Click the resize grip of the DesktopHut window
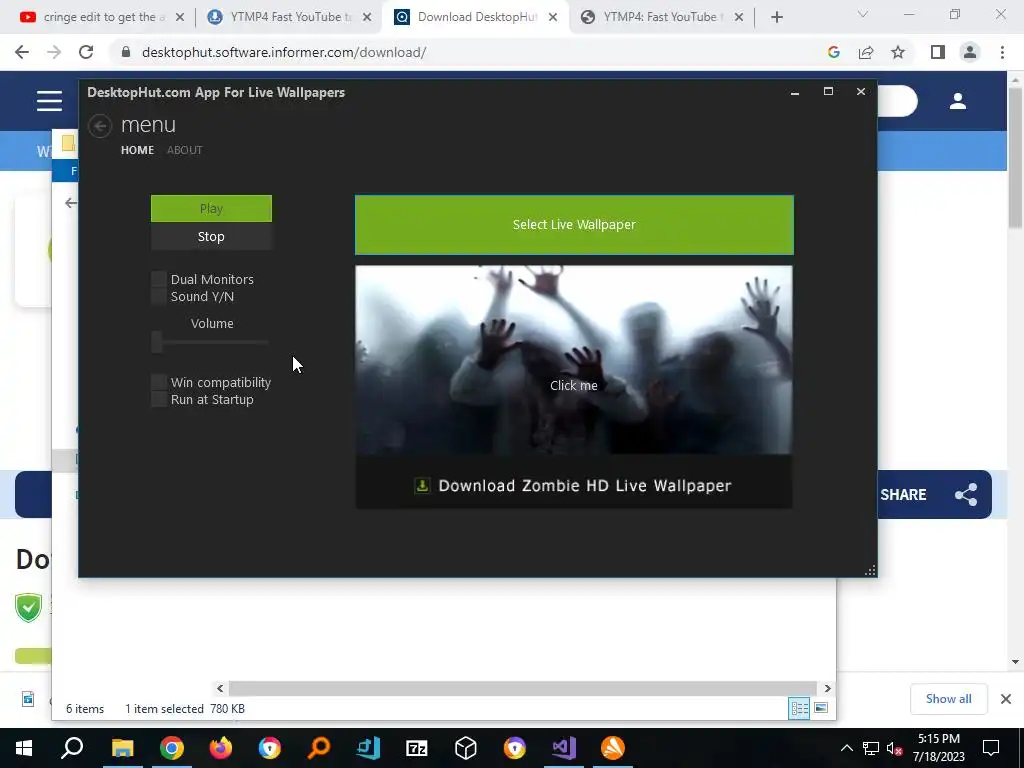The height and width of the screenshot is (768, 1024). tap(870, 570)
